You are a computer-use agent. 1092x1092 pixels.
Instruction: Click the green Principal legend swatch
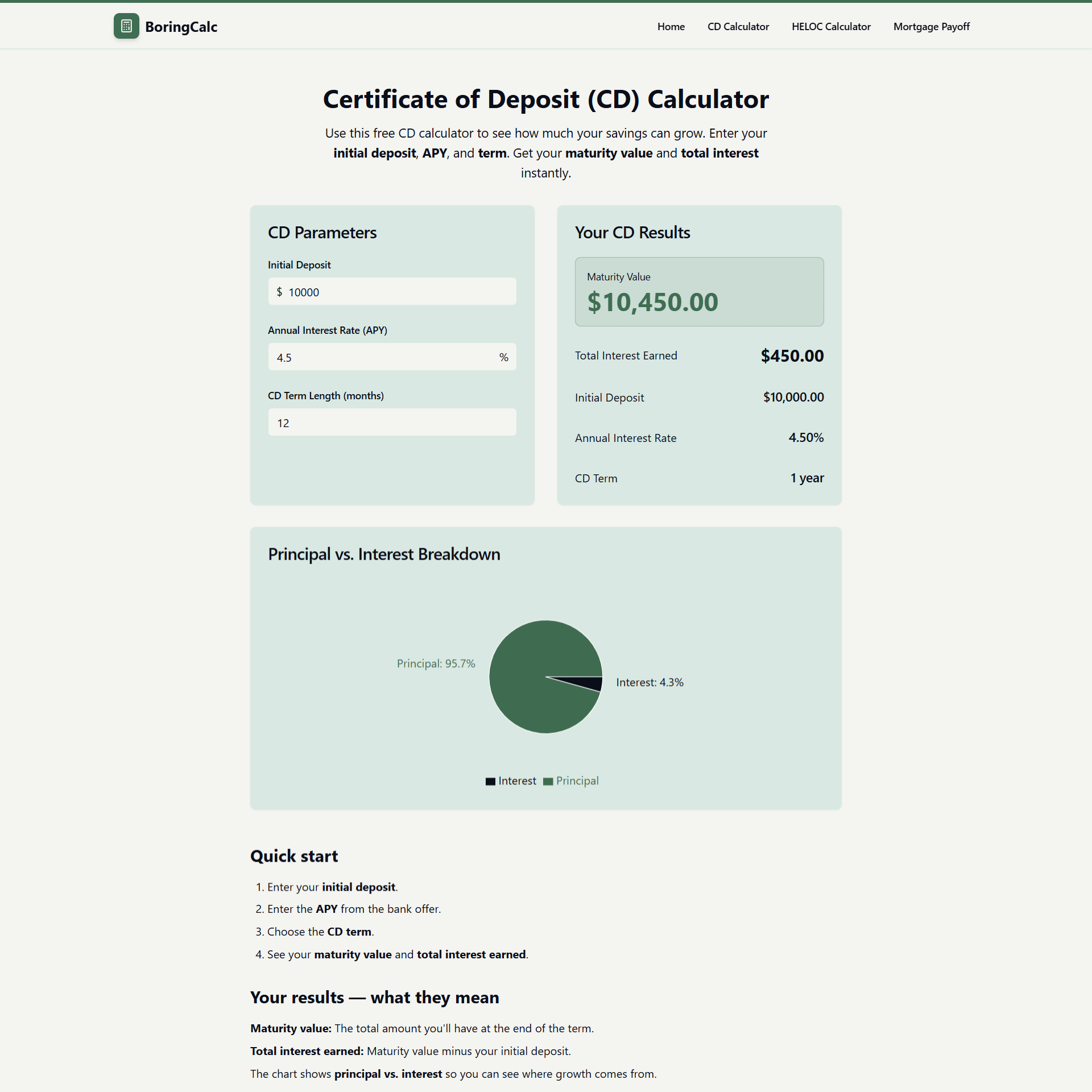click(548, 781)
